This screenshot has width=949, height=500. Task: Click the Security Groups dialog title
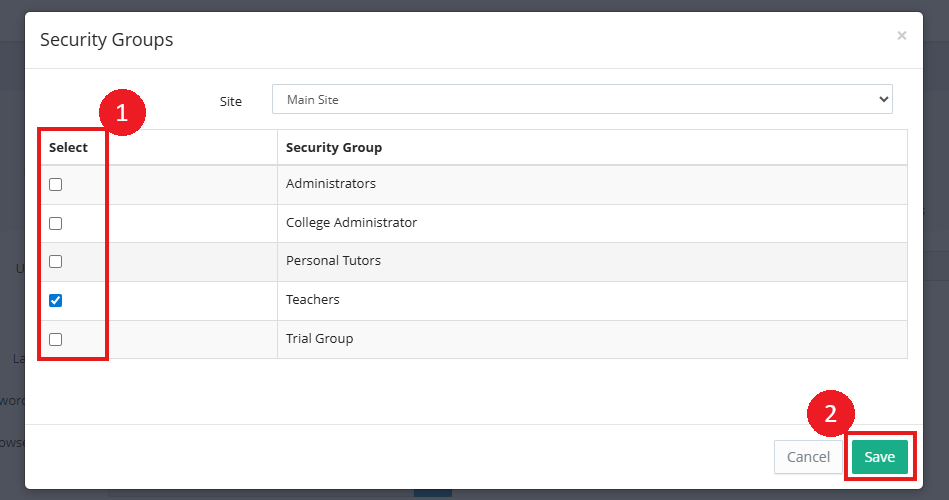tap(106, 40)
